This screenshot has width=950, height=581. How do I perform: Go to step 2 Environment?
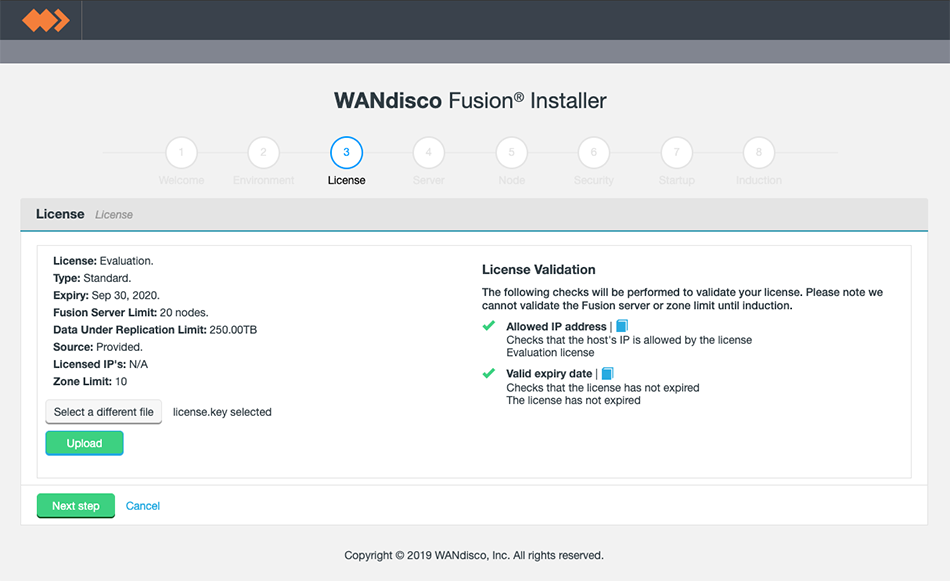point(264,153)
